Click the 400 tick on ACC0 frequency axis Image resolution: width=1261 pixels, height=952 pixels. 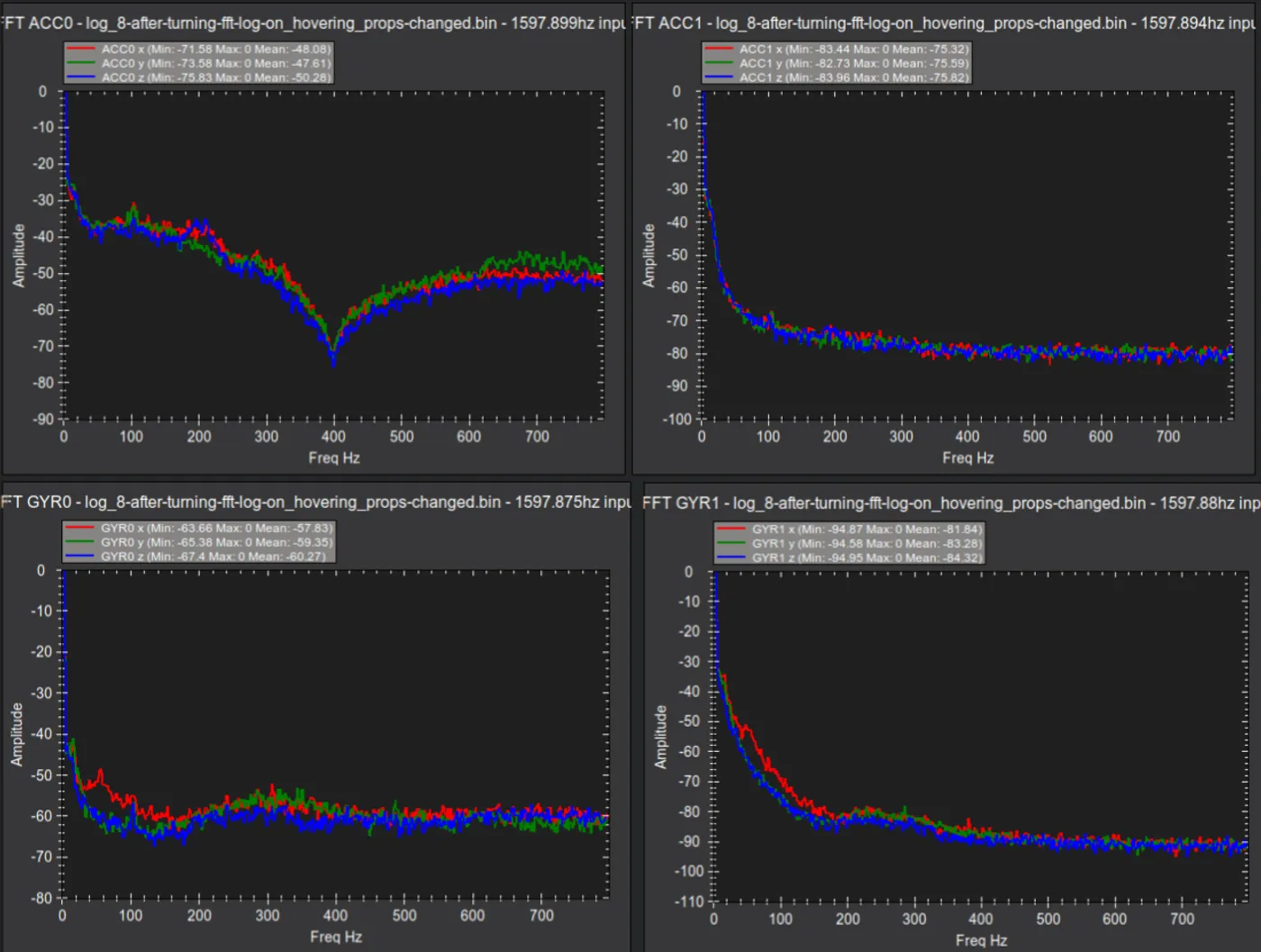(334, 436)
